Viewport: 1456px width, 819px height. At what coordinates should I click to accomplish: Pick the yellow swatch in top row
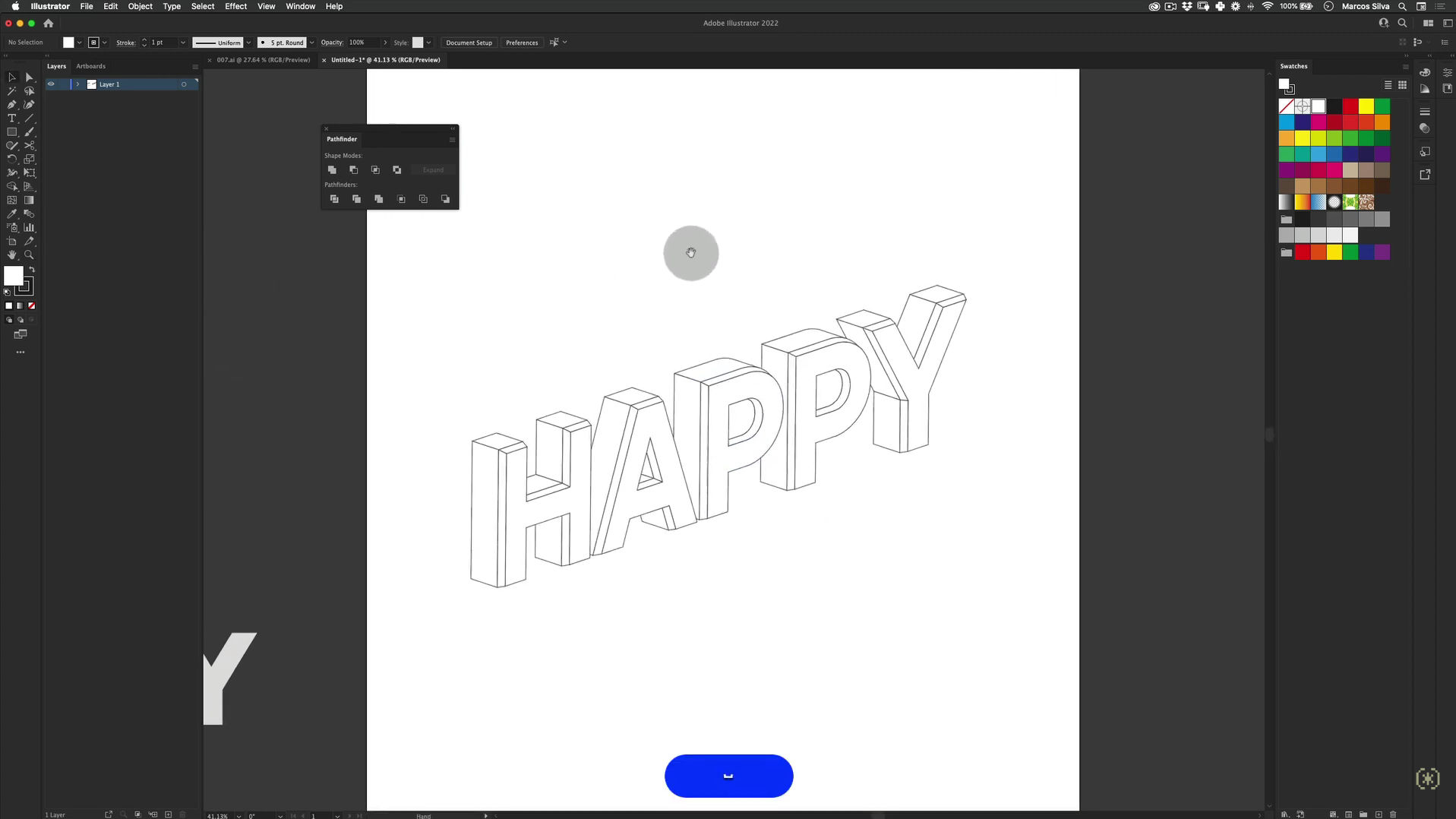[x=1366, y=106]
